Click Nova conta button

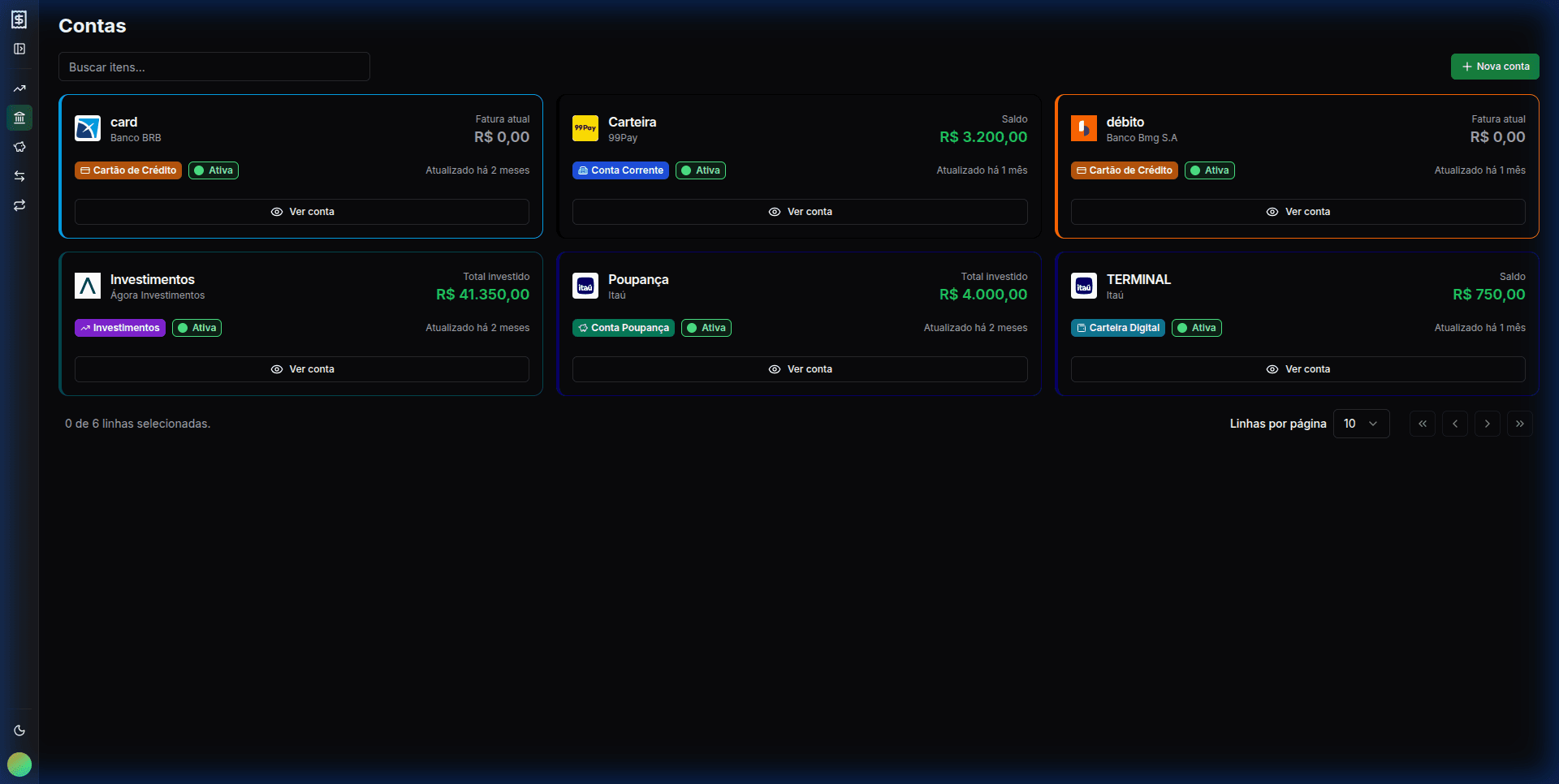pyautogui.click(x=1495, y=67)
